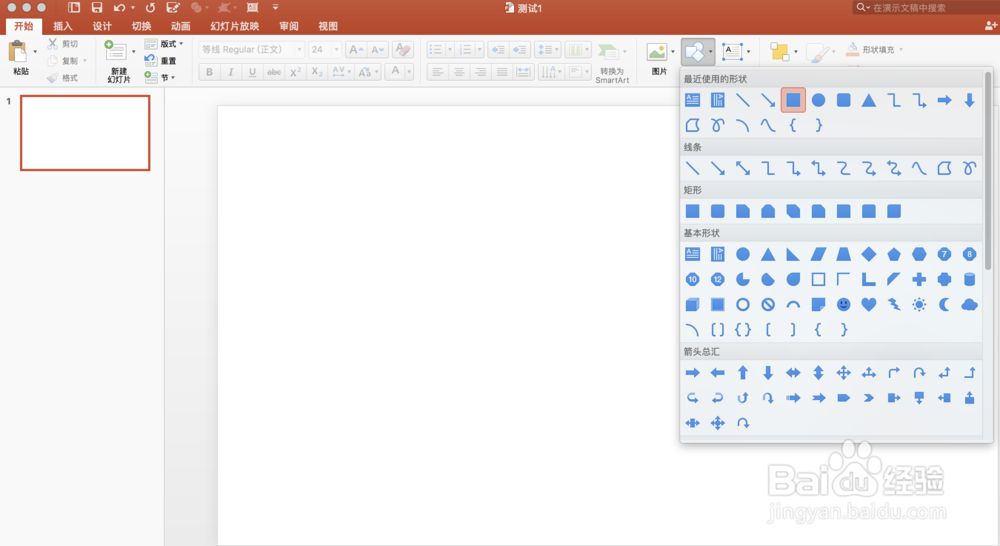This screenshot has height=546, width=1000.
Task: Open the font size dropdown
Action: 337,50
